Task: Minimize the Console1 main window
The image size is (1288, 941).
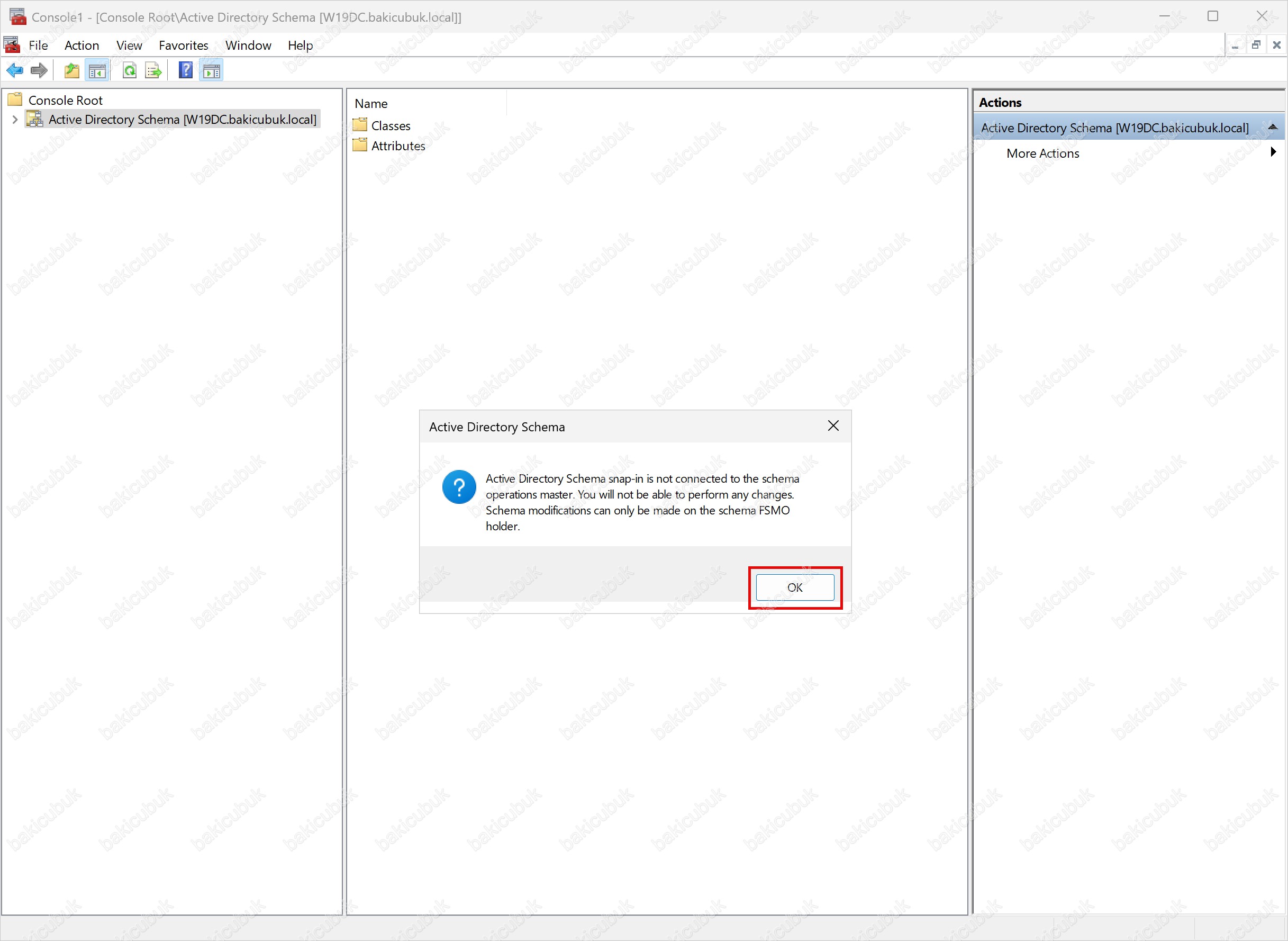Action: 1164,16
